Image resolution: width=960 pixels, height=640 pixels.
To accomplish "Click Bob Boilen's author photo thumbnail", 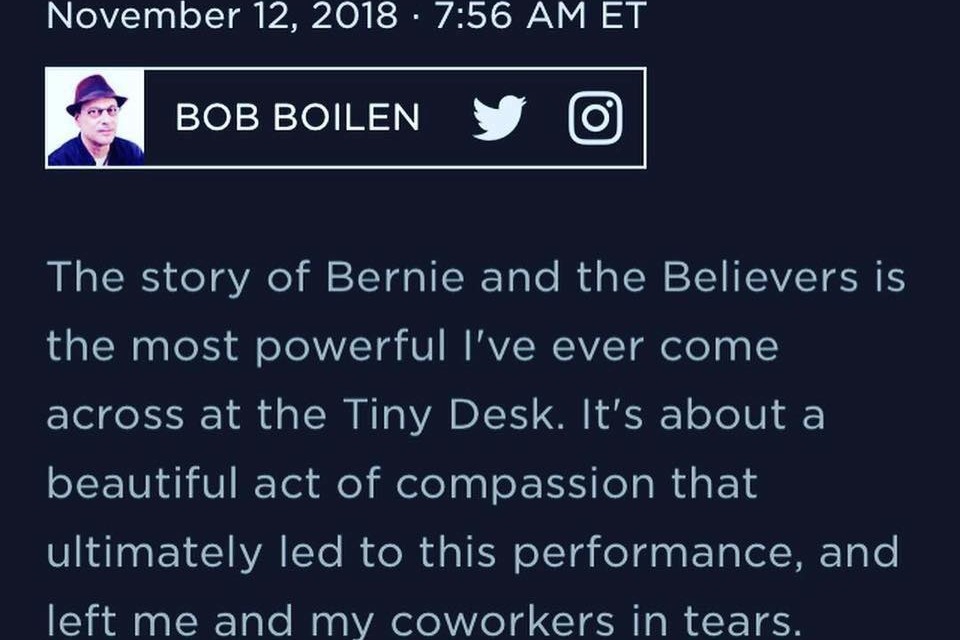I will pos(96,118).
